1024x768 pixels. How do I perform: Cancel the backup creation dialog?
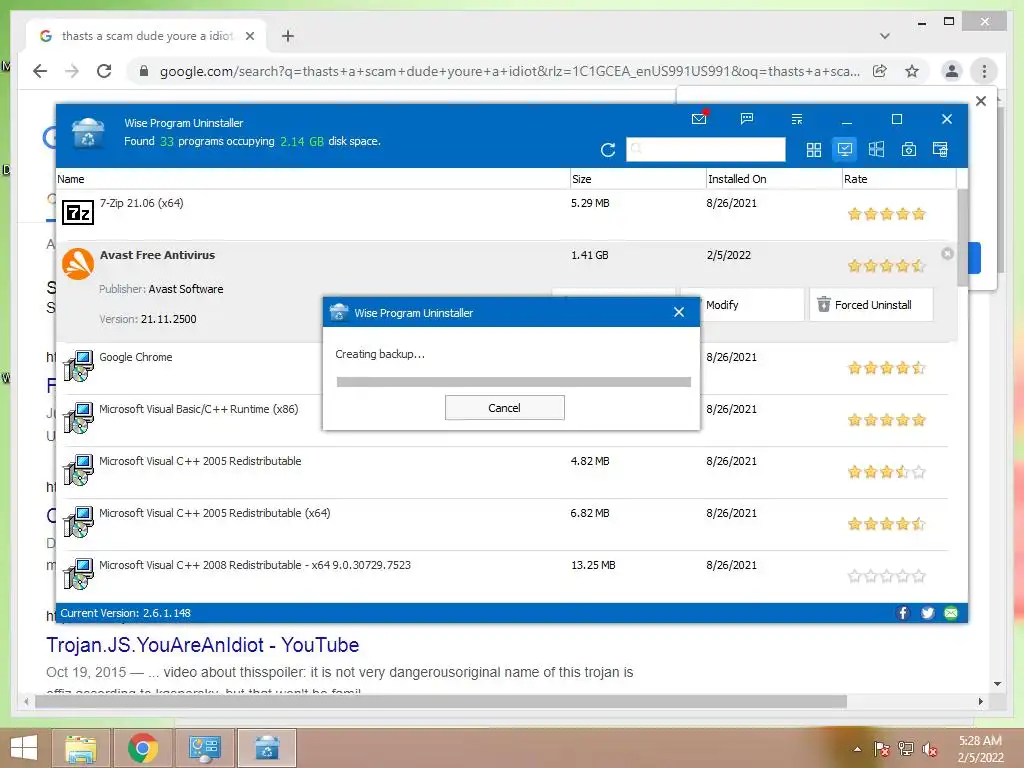pyautogui.click(x=505, y=408)
